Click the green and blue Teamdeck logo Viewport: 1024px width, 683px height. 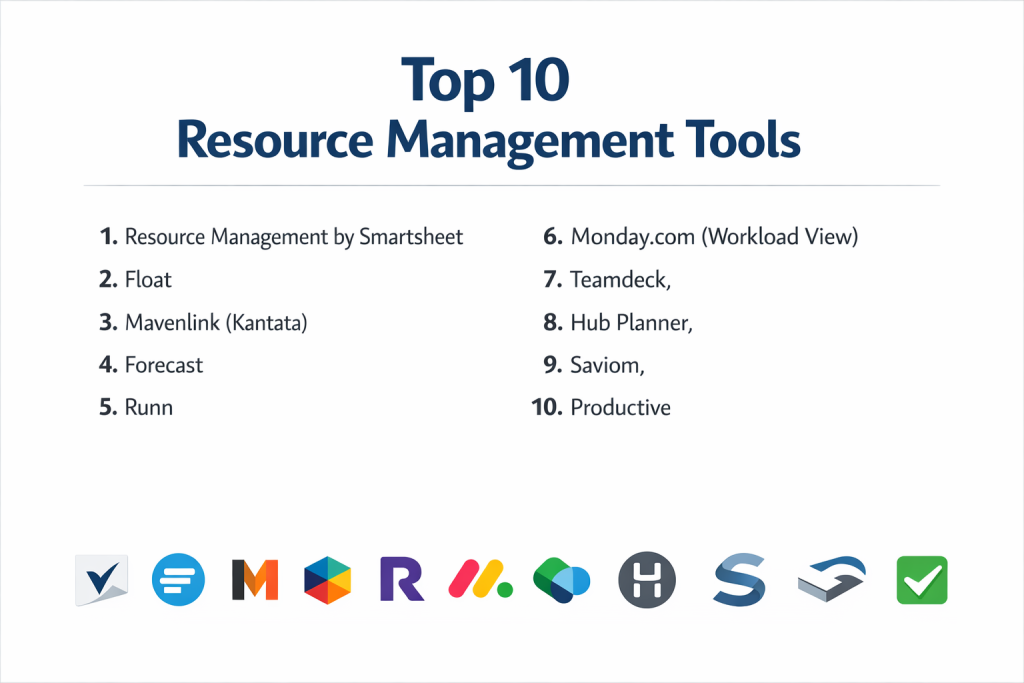[562, 580]
